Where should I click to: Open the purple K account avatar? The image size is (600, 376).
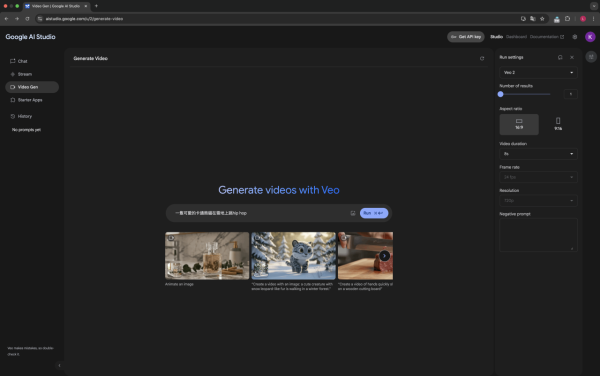pyautogui.click(x=590, y=37)
